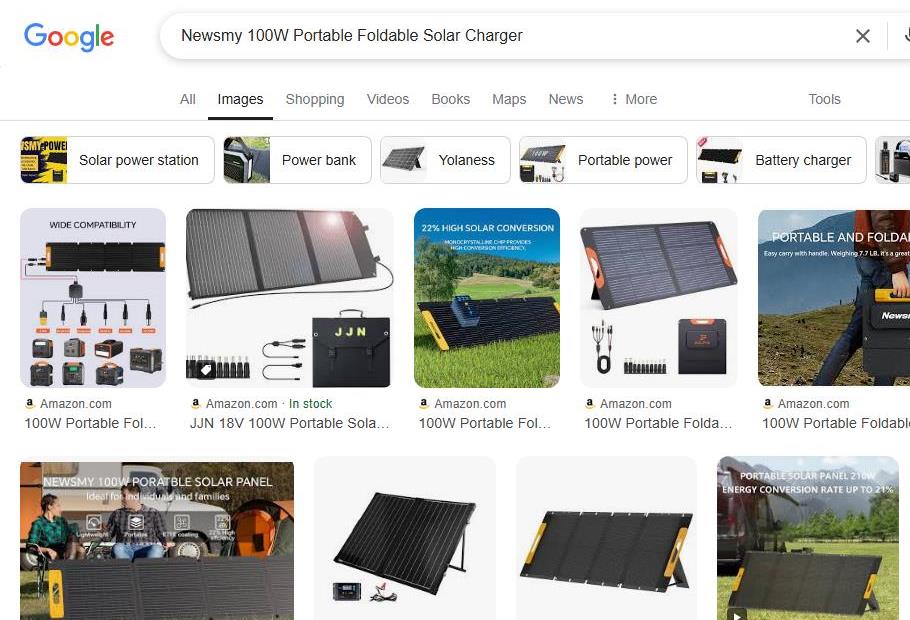Pick the Battery charger filter chip
This screenshot has width=910, height=620.
point(781,160)
